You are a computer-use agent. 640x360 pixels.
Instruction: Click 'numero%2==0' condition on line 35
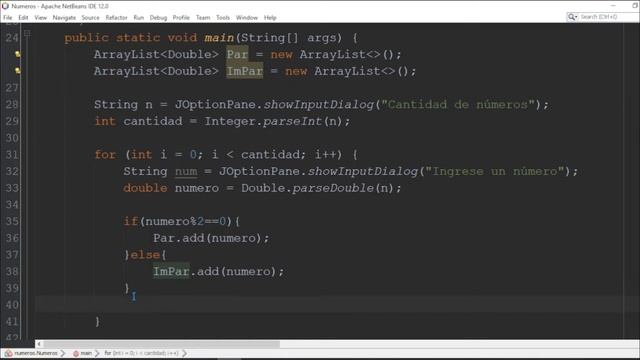click(x=185, y=221)
